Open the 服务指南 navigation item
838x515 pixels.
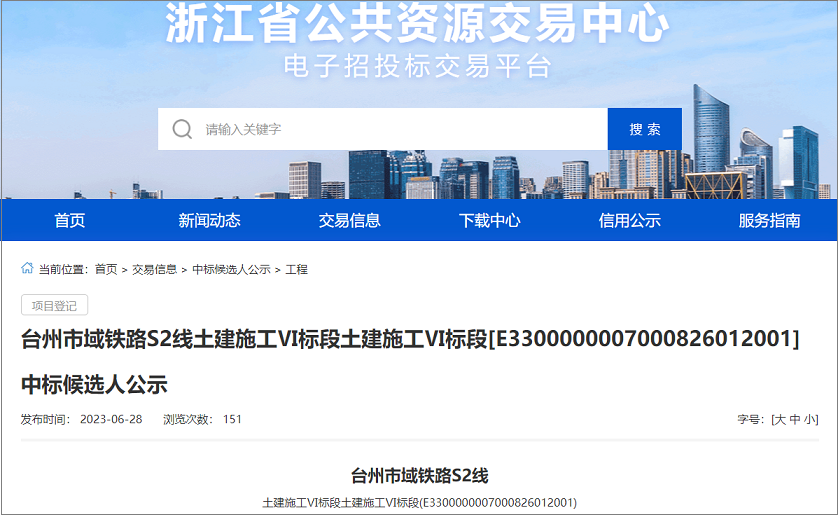769,221
